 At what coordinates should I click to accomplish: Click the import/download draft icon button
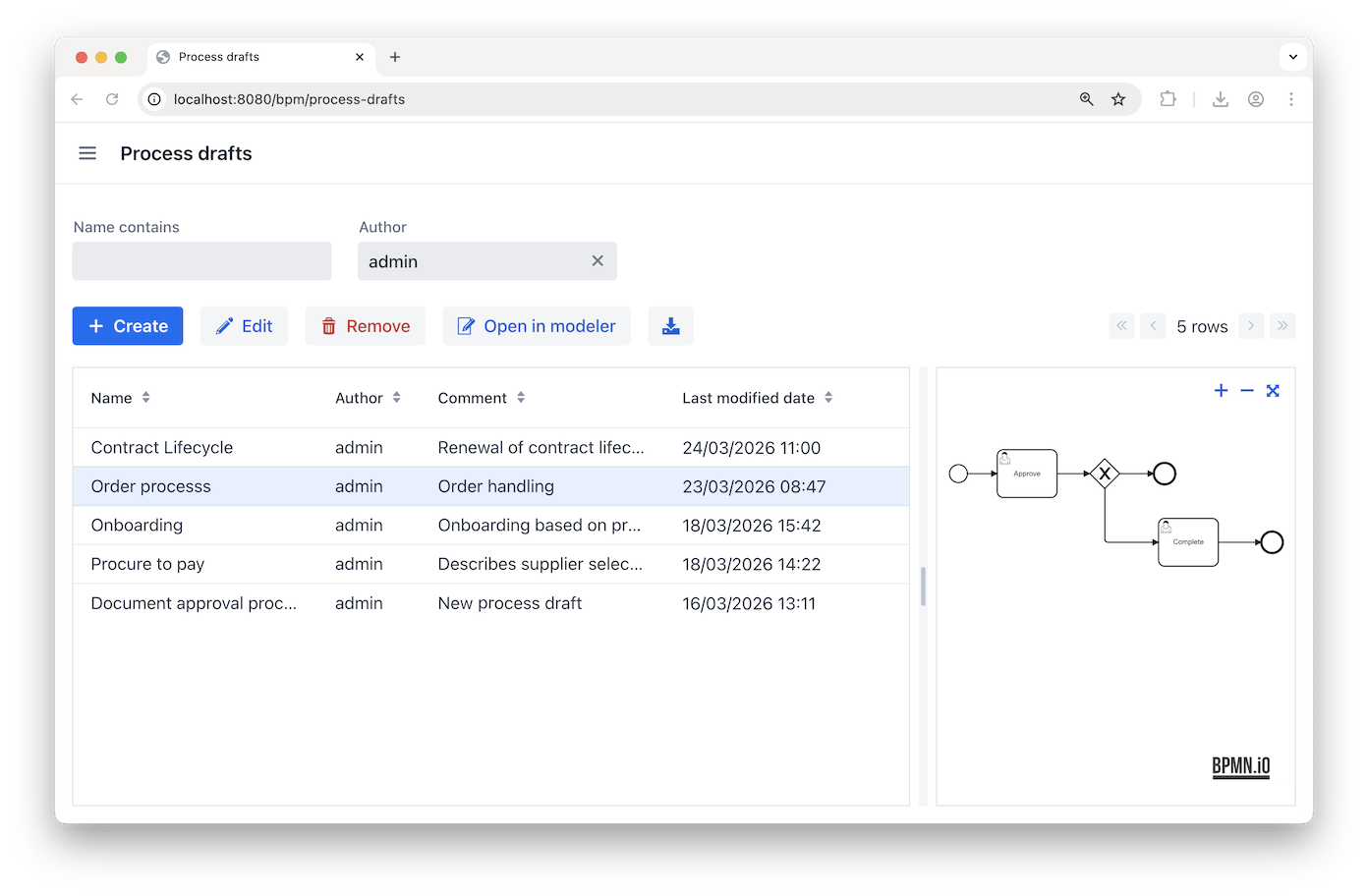(670, 326)
